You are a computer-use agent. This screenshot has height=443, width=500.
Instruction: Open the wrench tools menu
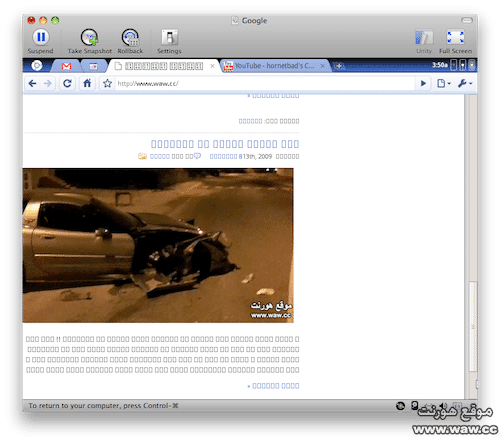(465, 83)
